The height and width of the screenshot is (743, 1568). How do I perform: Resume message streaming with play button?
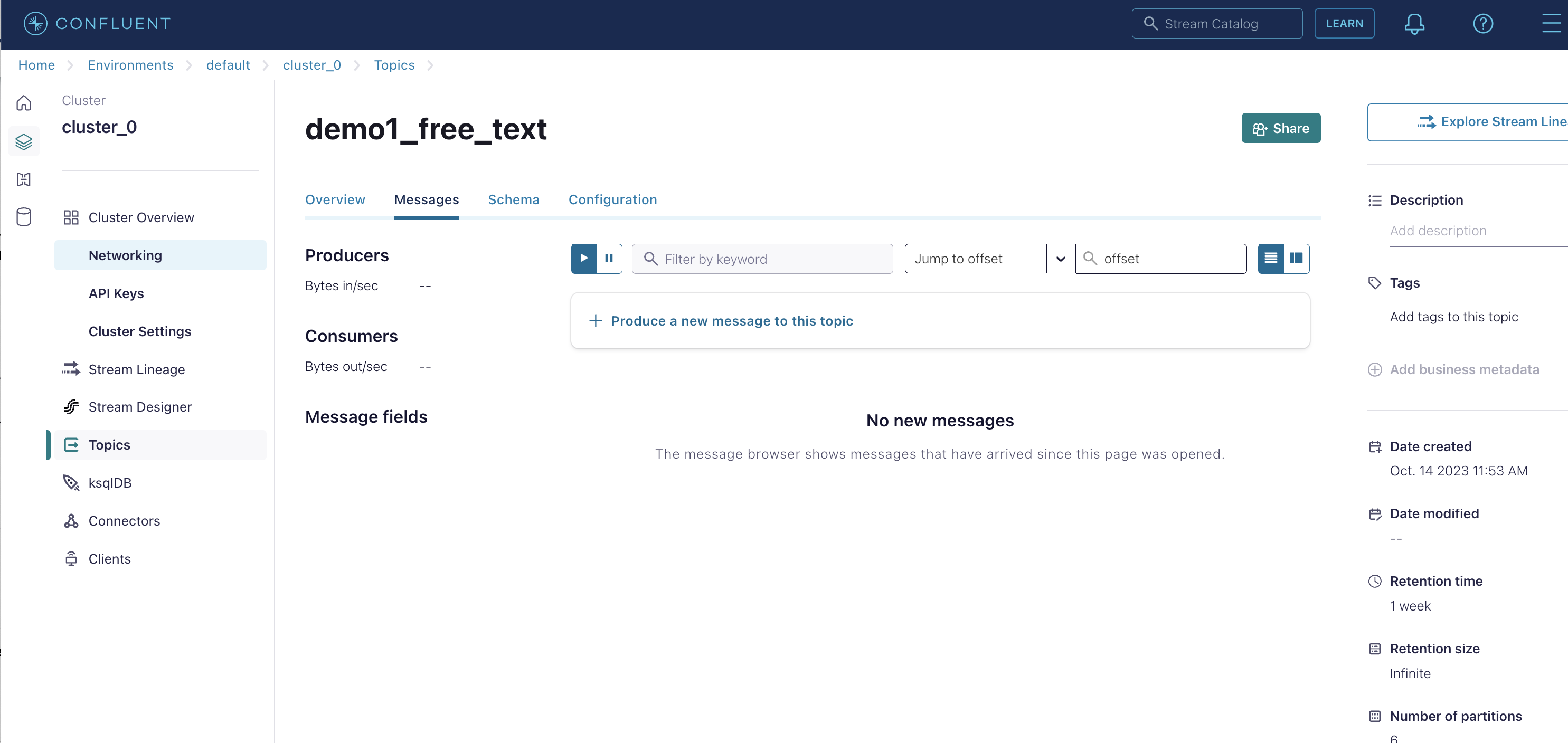(584, 259)
